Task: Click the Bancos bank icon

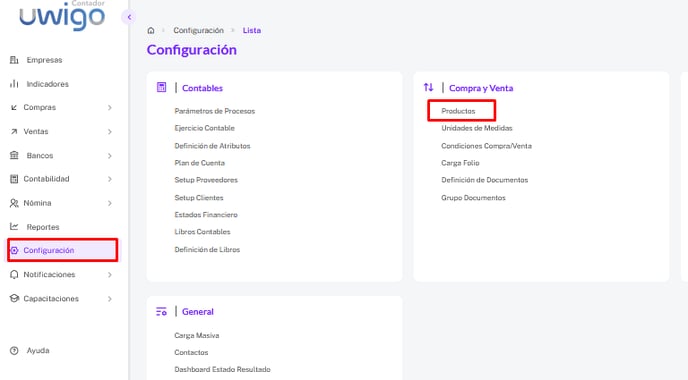Action: coord(14,155)
